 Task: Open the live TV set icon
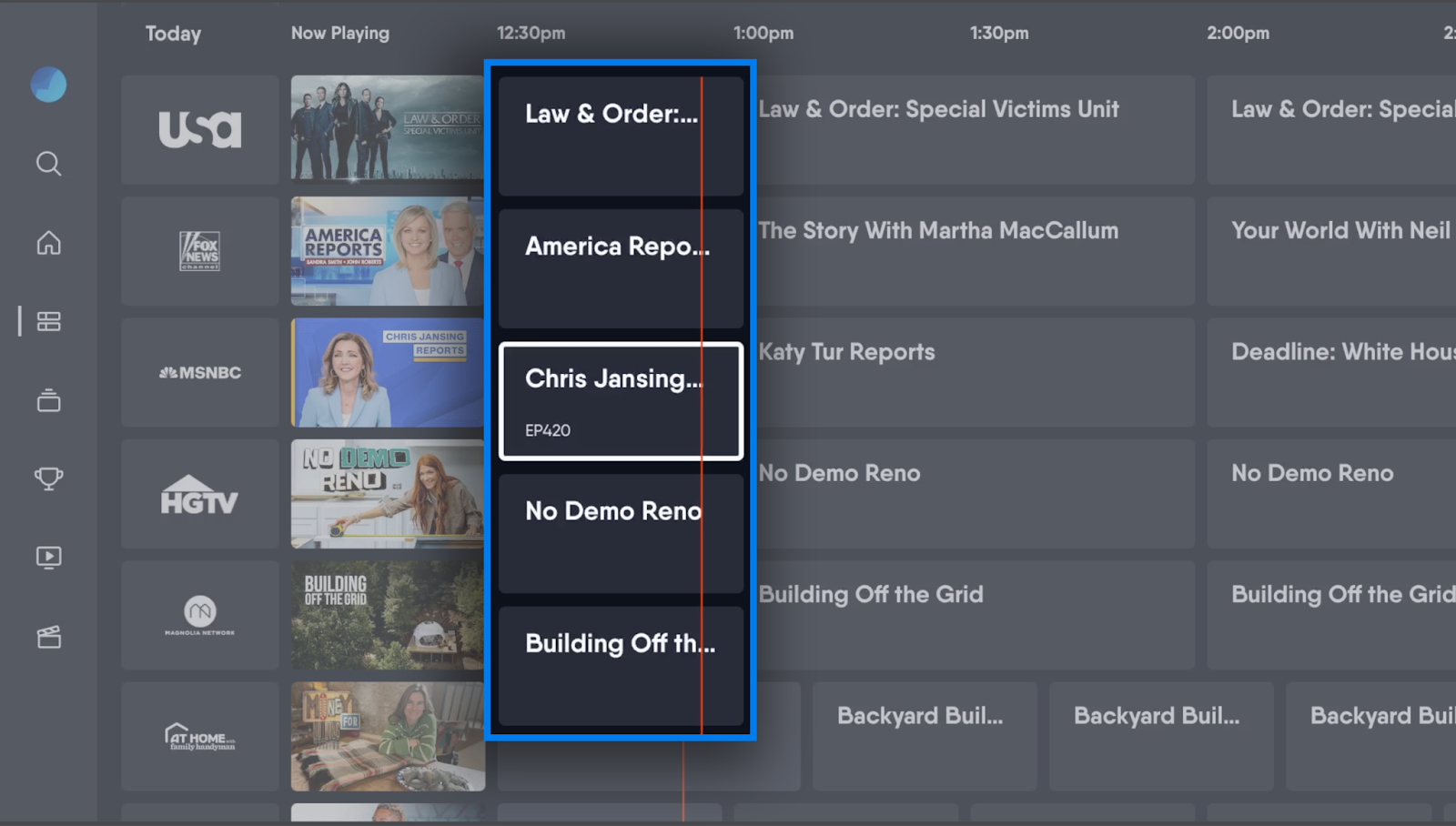click(48, 400)
